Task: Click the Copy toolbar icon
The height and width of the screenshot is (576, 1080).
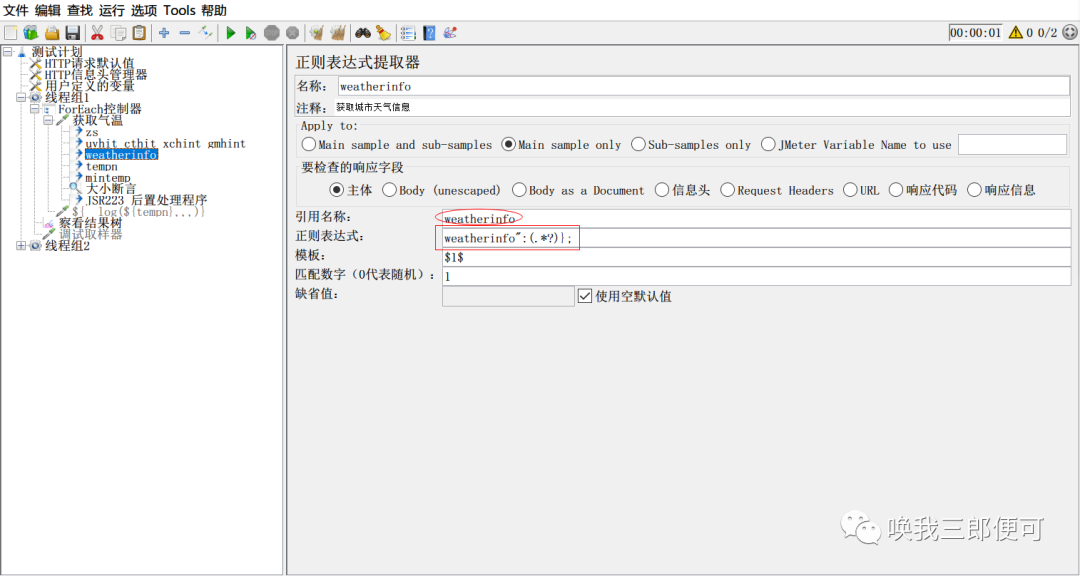Action: (118, 32)
